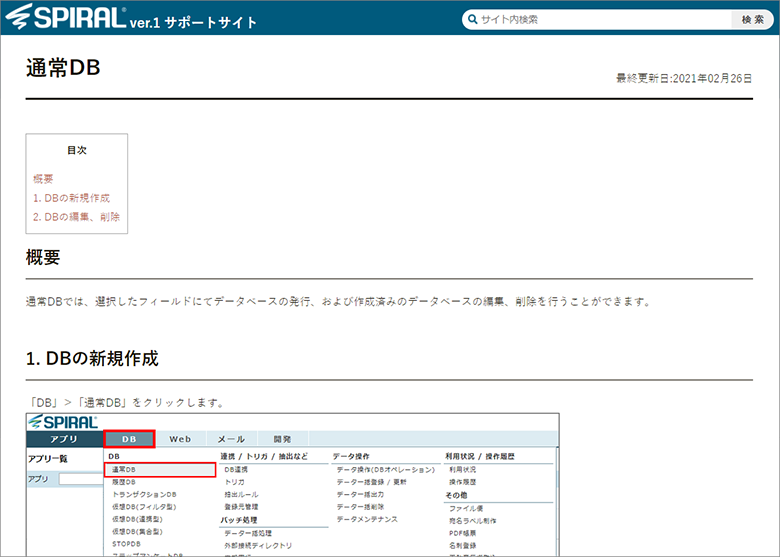Click the アプリ一覧 heading in the screenshot
Viewport: 780px width, 557px height.
[x=48, y=459]
